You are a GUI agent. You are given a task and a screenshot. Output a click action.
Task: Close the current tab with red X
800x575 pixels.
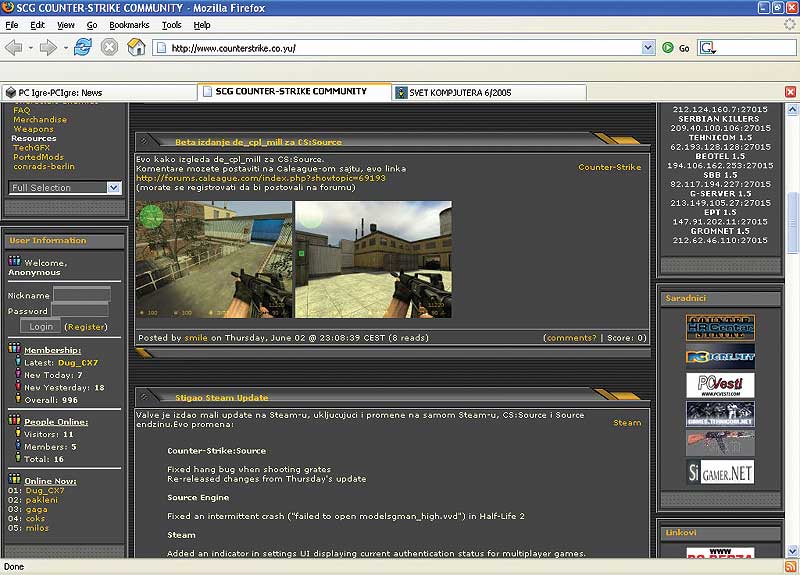[790, 92]
